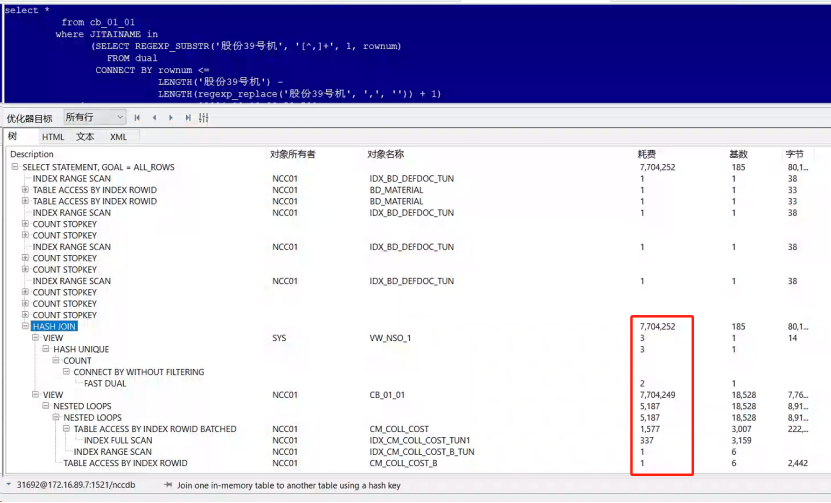Select the INDEX FULL SCAN row
831x503 pixels.
[118, 440]
